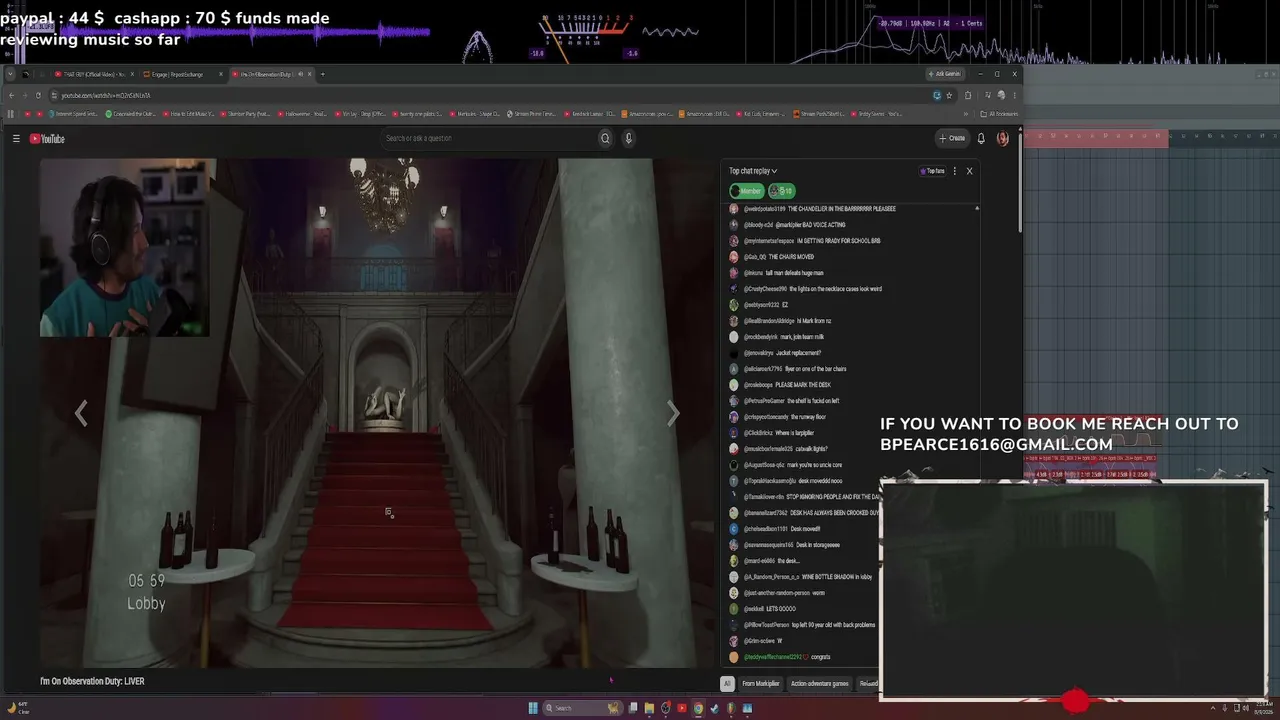Click chat message tall man defeats huge man

[x=795, y=273]
